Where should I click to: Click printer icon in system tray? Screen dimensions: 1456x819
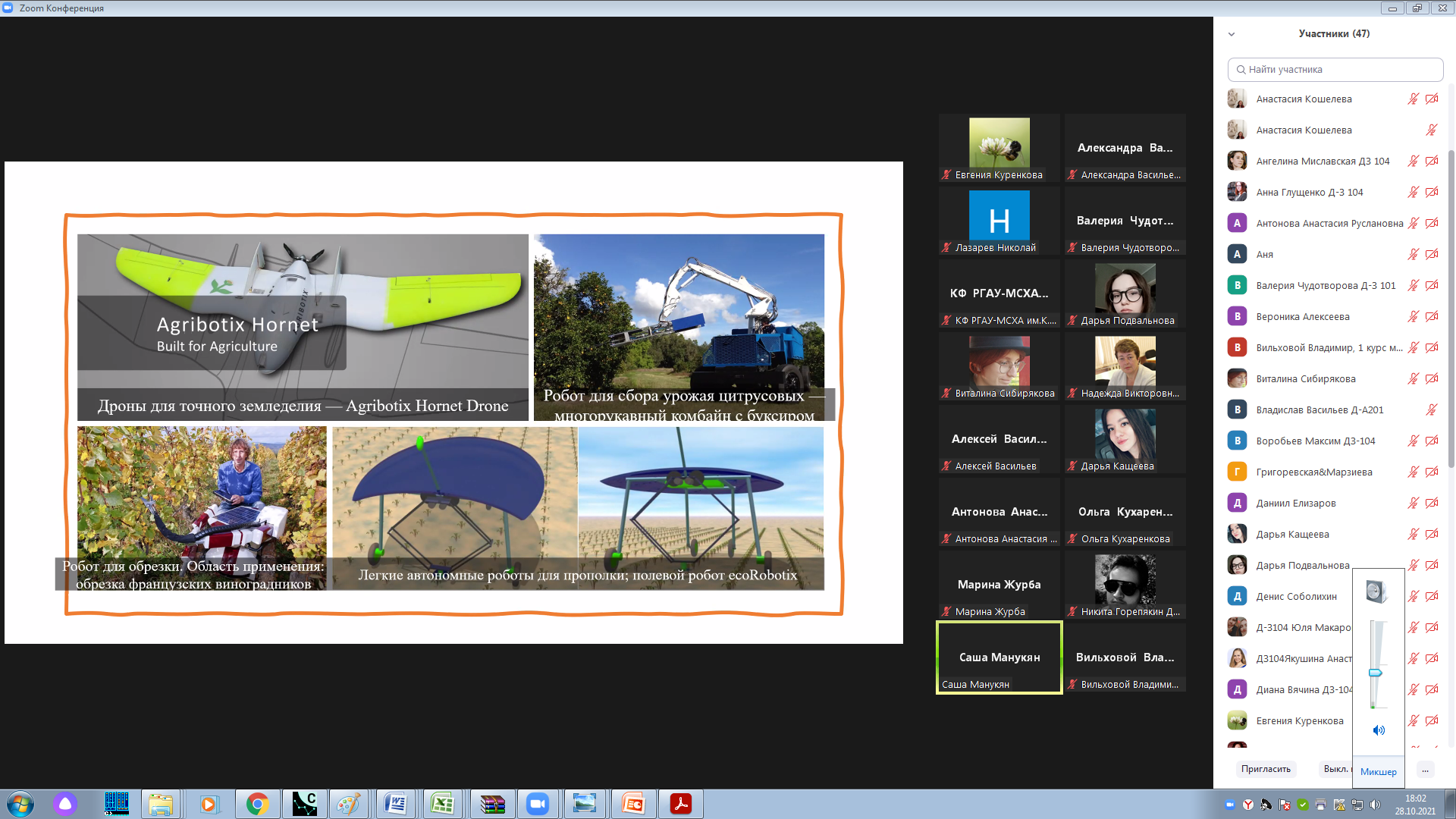[1321, 805]
